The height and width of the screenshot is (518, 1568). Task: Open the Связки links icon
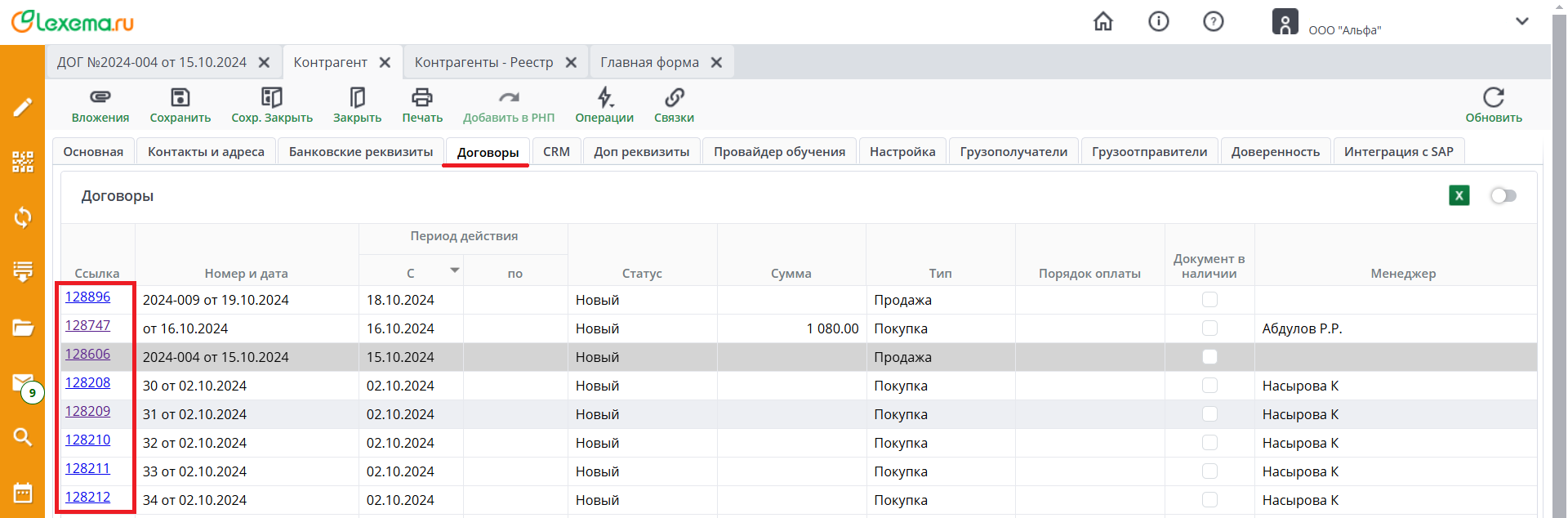[x=674, y=98]
